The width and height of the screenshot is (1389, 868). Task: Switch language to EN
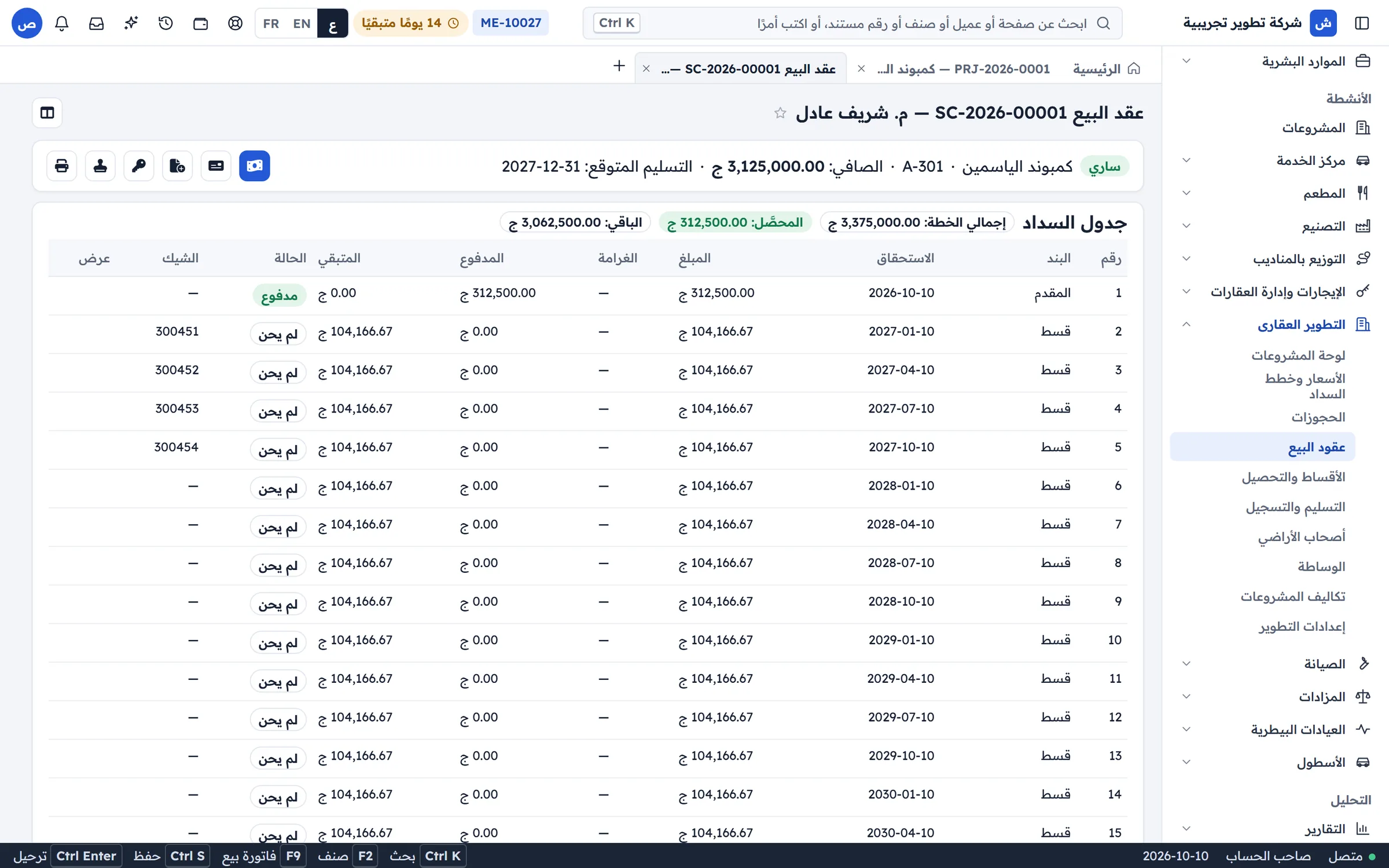[x=302, y=23]
